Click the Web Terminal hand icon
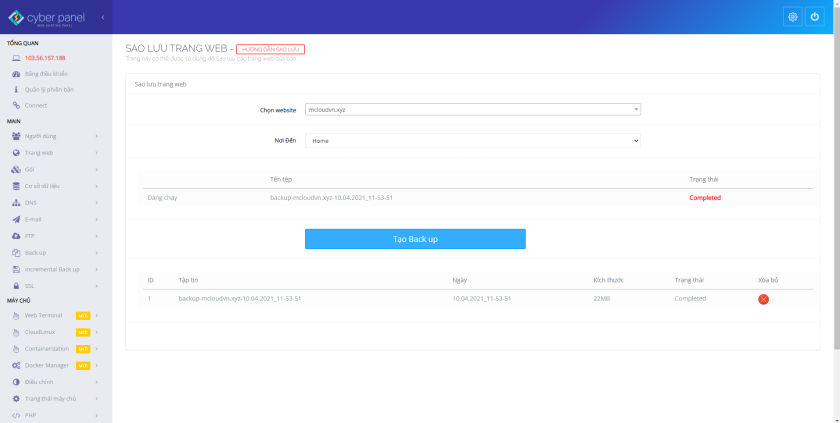The height and width of the screenshot is (423, 840). [16, 315]
